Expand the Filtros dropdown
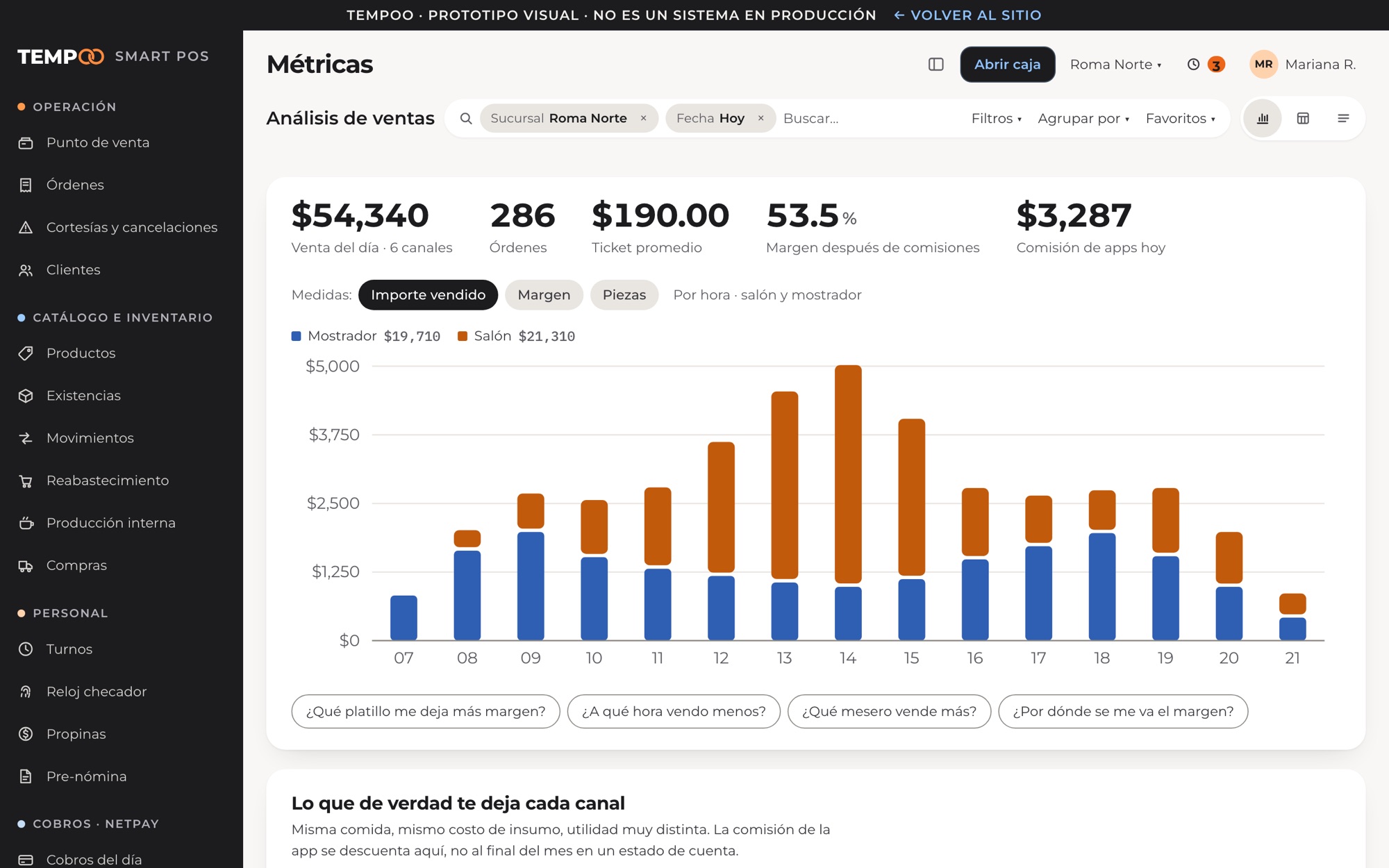Screen dimensions: 1389x868 [x=996, y=119]
